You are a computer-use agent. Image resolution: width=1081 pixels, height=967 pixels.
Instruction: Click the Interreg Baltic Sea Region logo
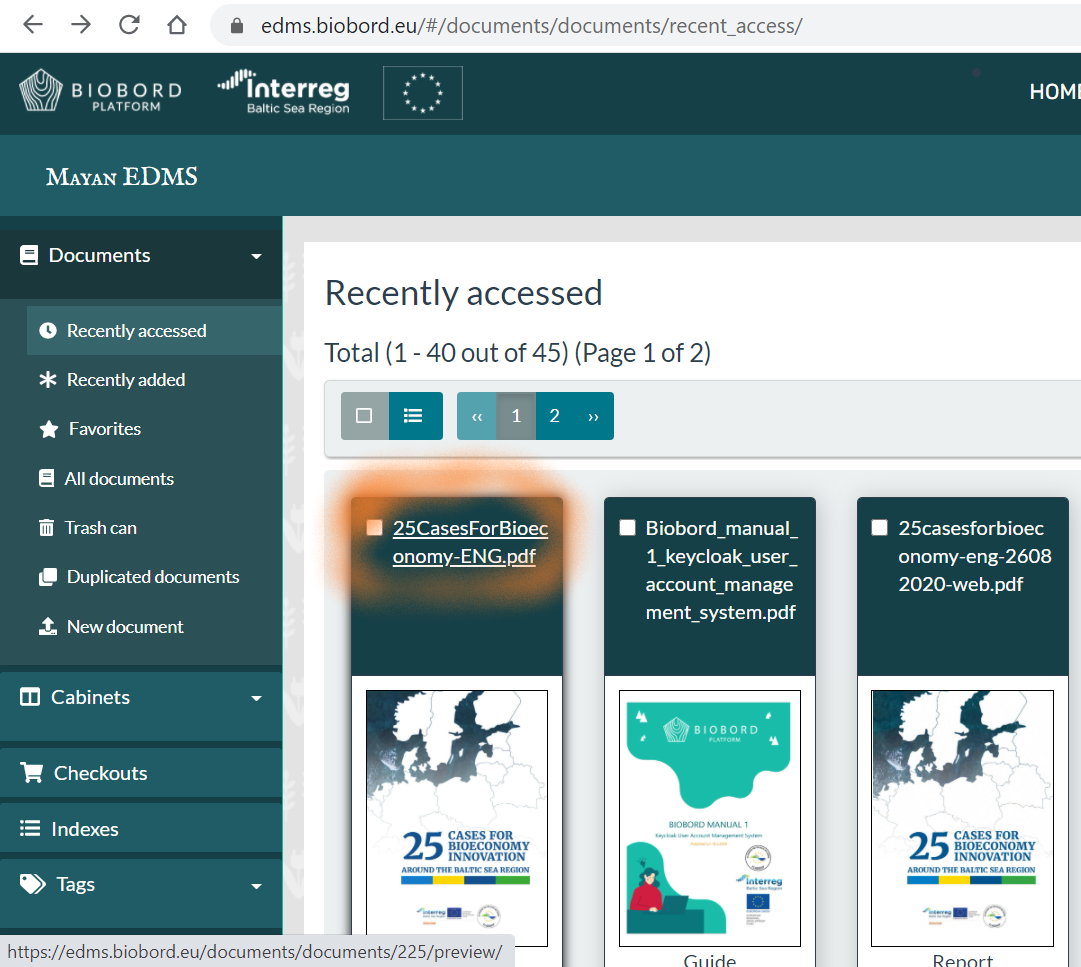pos(283,91)
